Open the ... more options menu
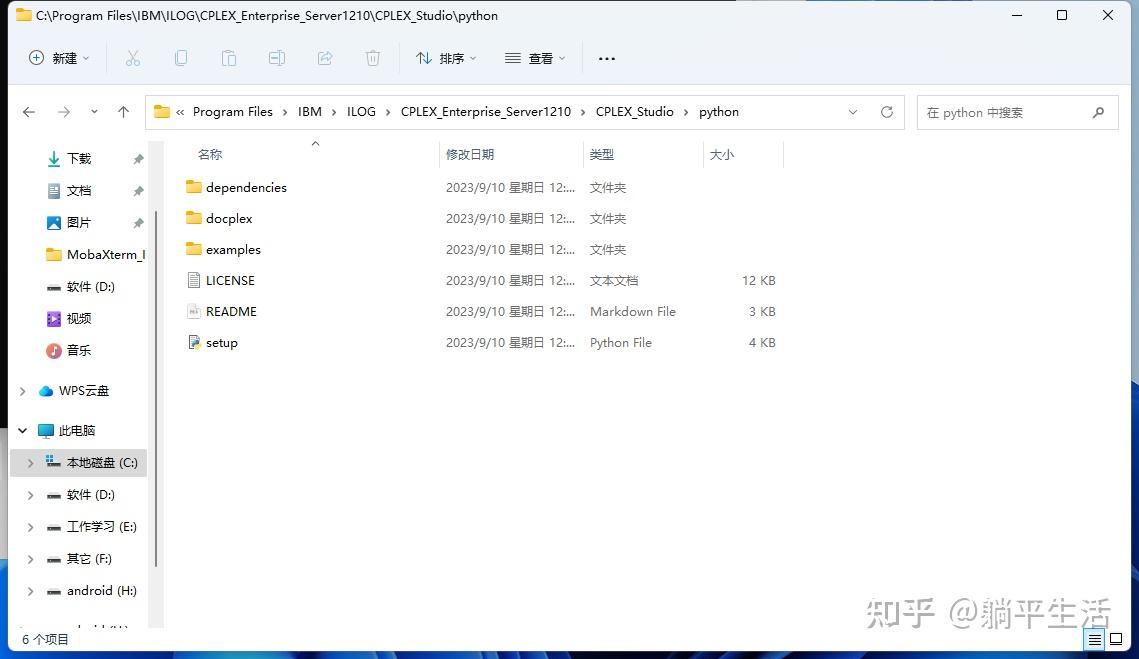The width and height of the screenshot is (1139, 659). tap(606, 59)
